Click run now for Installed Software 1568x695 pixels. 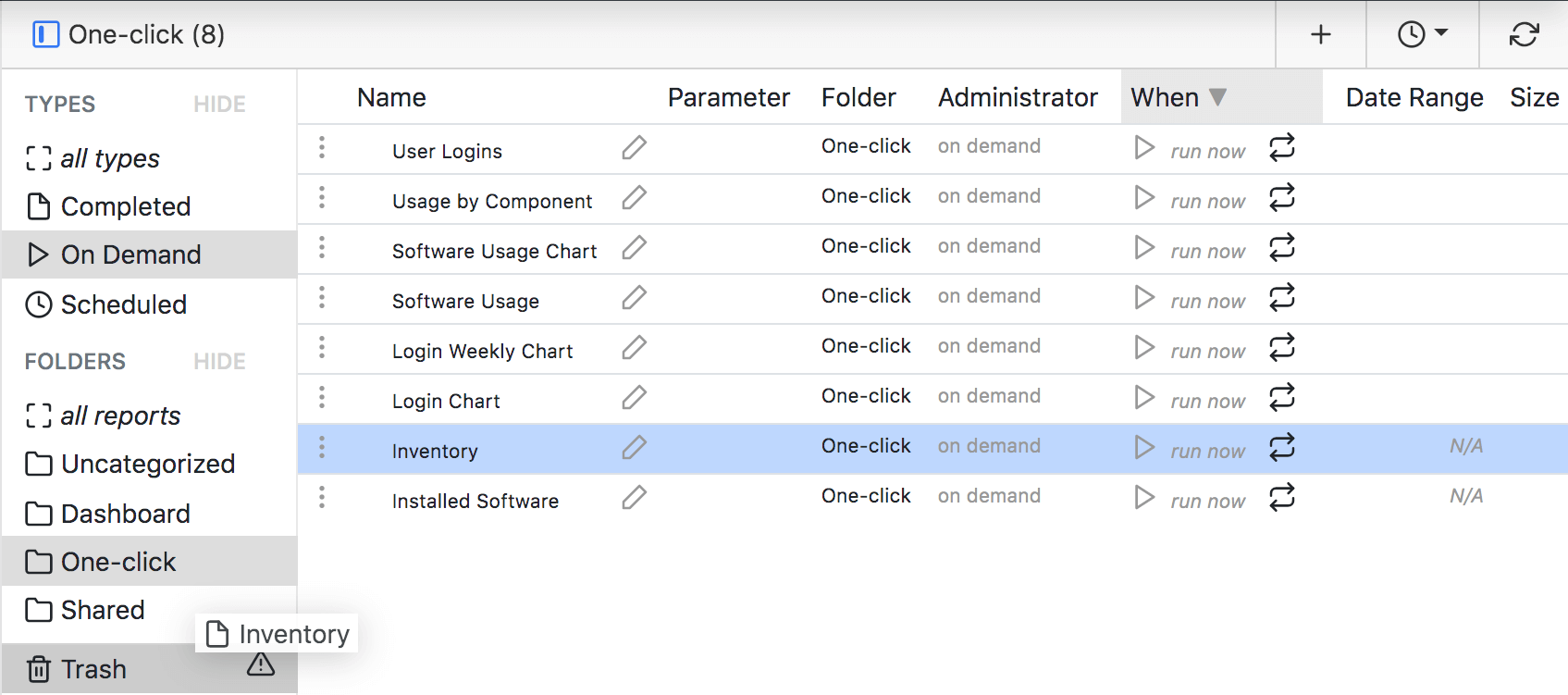click(x=1207, y=502)
